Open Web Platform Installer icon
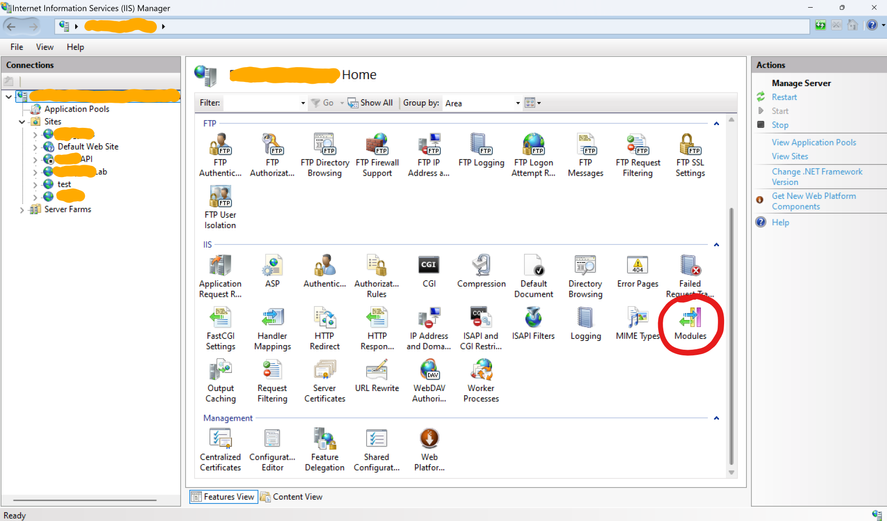Screen dimensions: 887x521 coord(429,450)
